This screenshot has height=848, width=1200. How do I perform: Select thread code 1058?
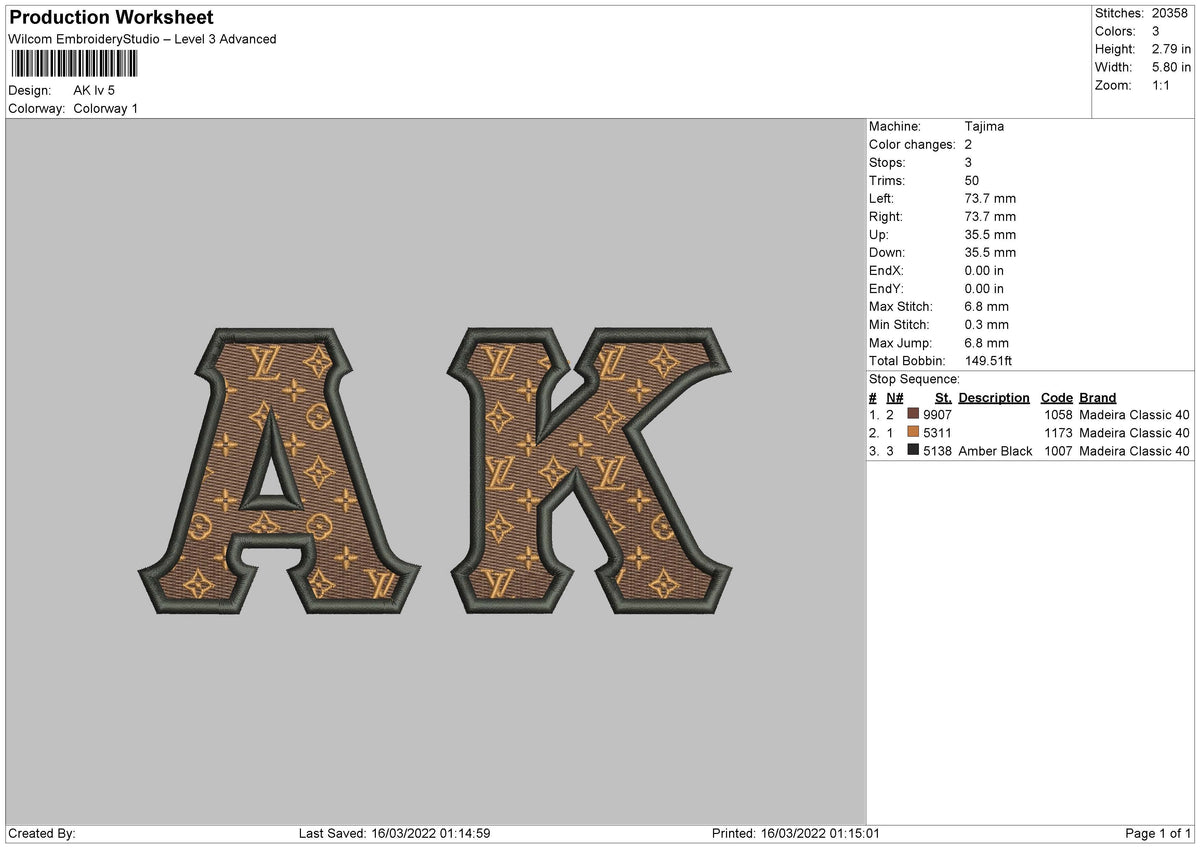[1057, 415]
